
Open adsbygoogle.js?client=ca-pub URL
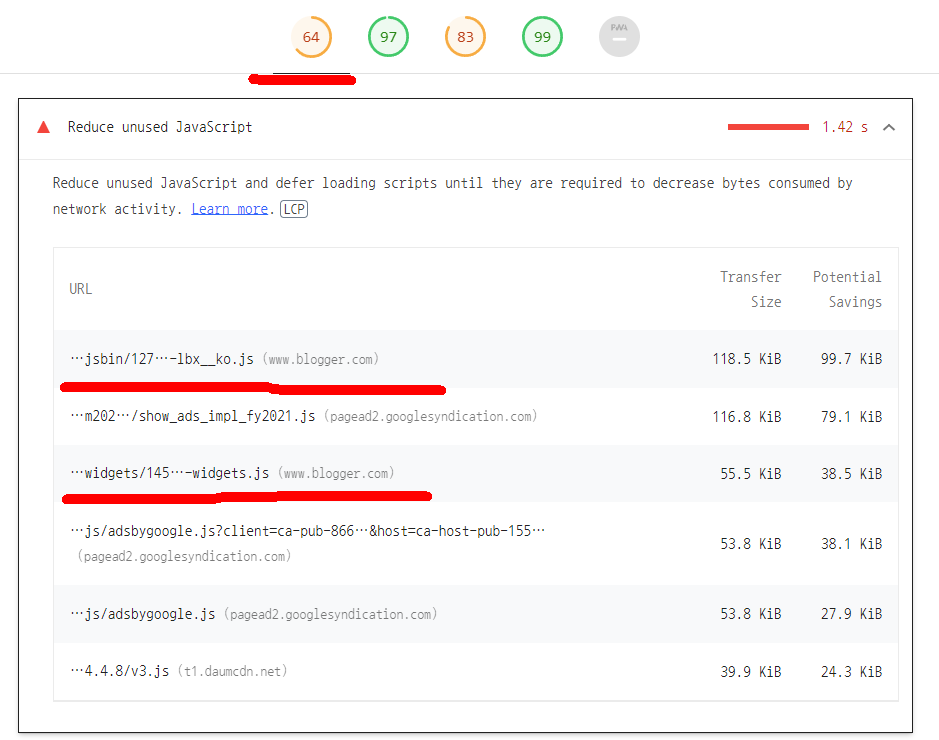pos(308,531)
